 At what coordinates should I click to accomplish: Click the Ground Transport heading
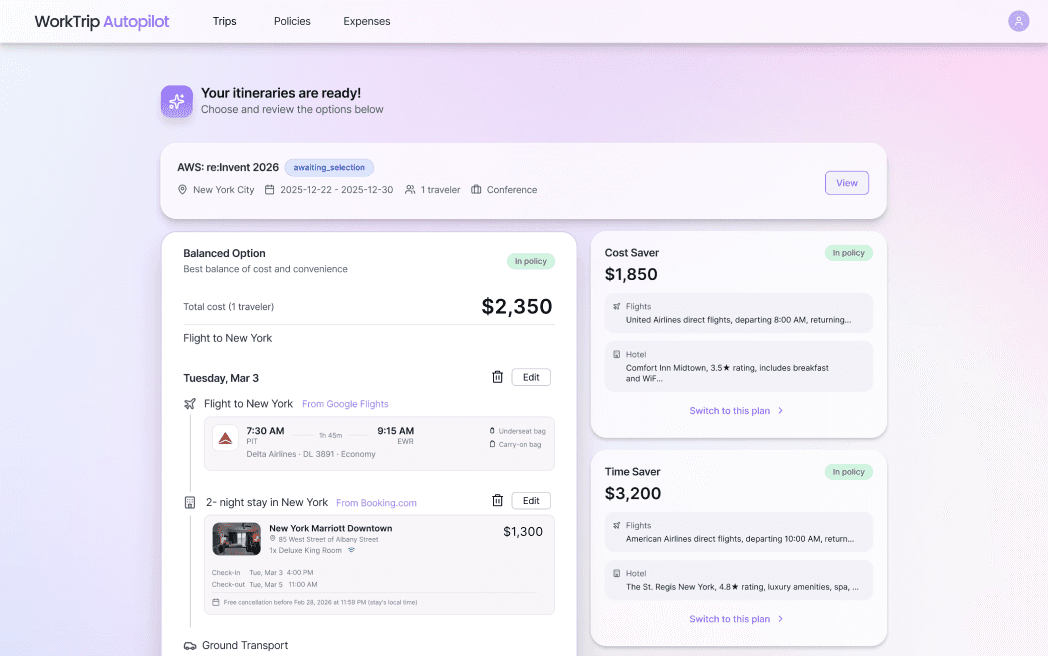coord(245,645)
